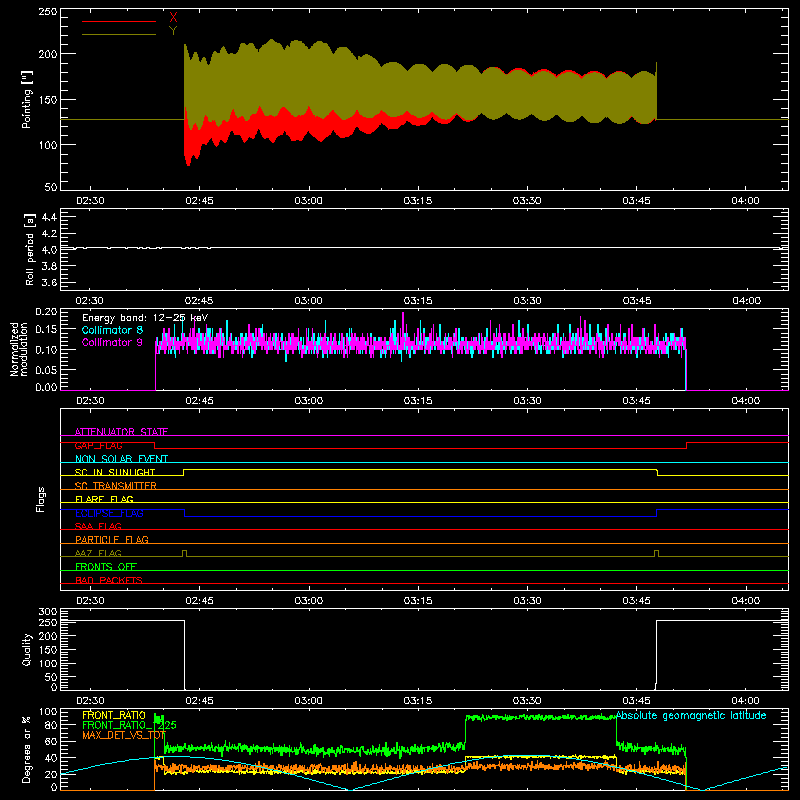Select the 'X' legend label in the Pointing plot
Viewport: 800px width, 800px height.
[173, 18]
